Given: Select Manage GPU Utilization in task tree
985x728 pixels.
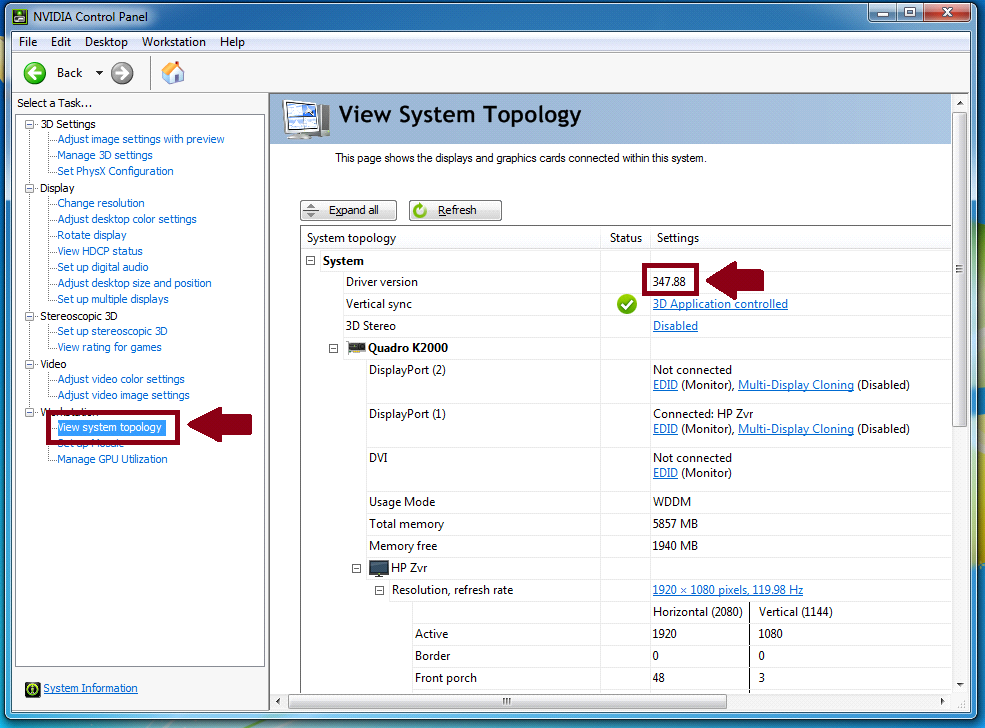Looking at the screenshot, I should 112,459.
